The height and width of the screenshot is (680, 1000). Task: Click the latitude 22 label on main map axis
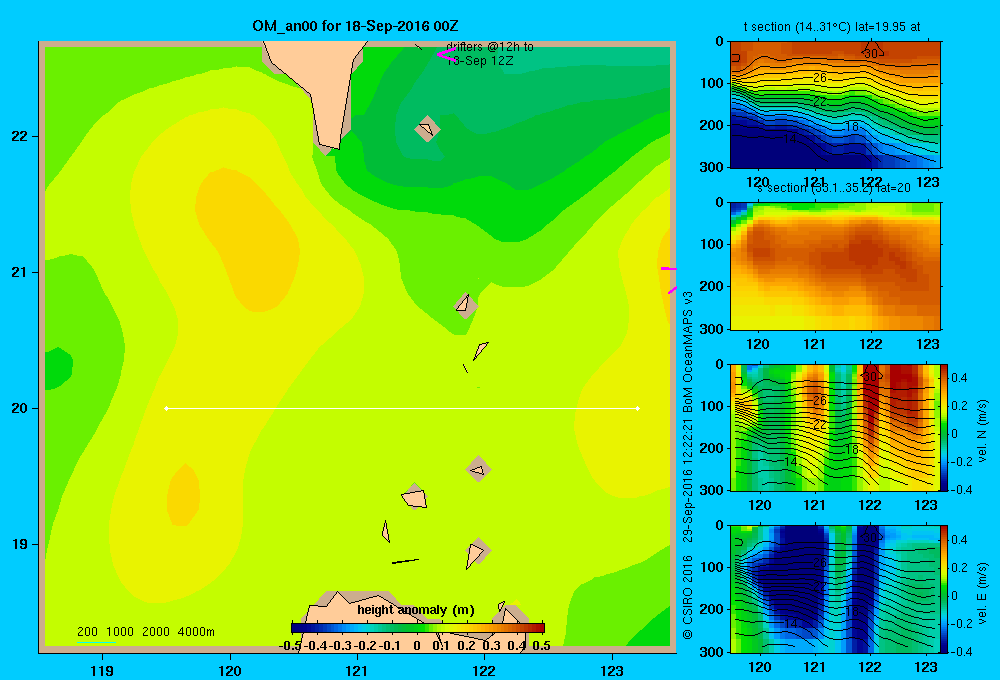click(x=19, y=137)
